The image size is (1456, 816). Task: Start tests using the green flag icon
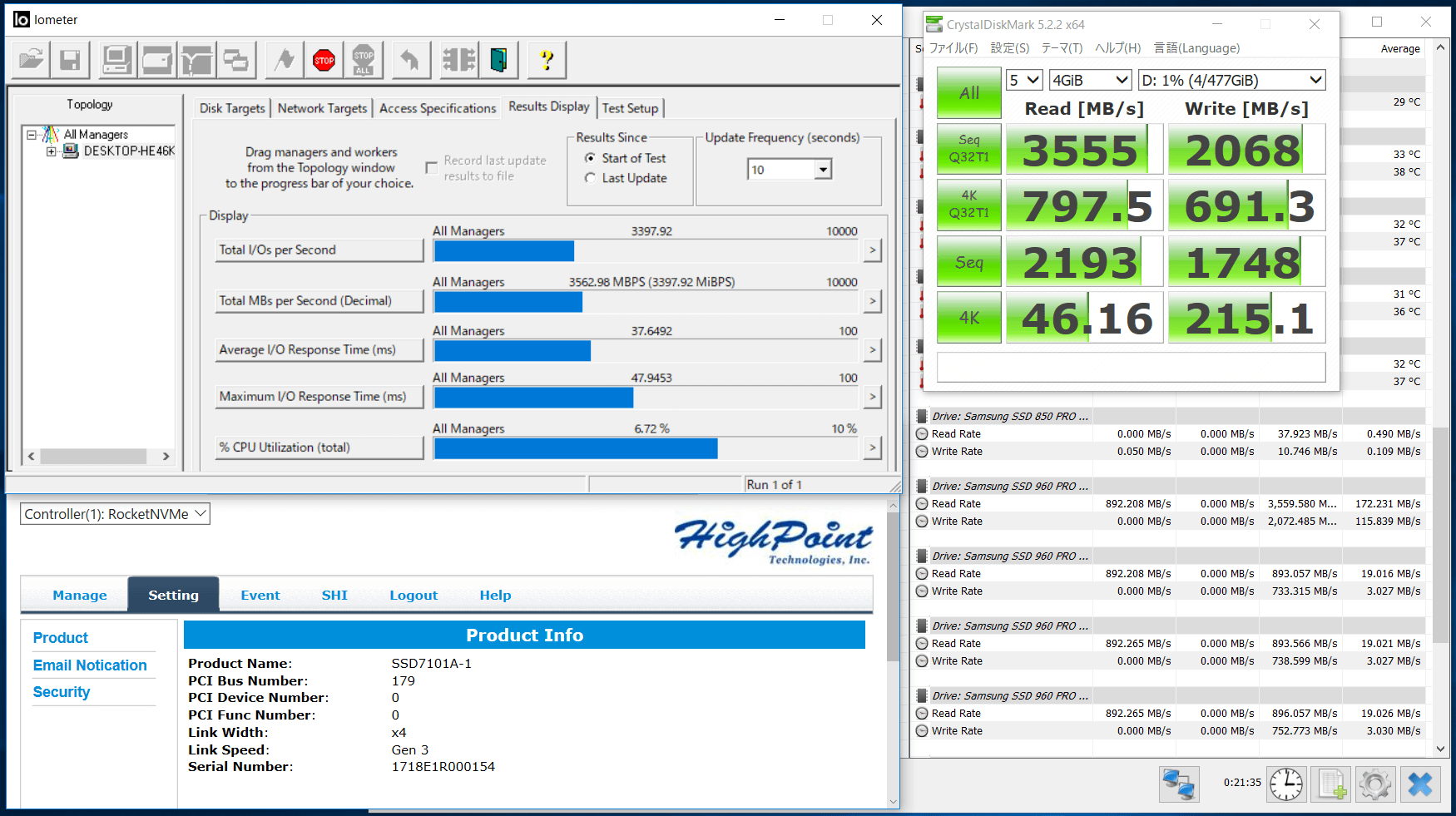(285, 60)
